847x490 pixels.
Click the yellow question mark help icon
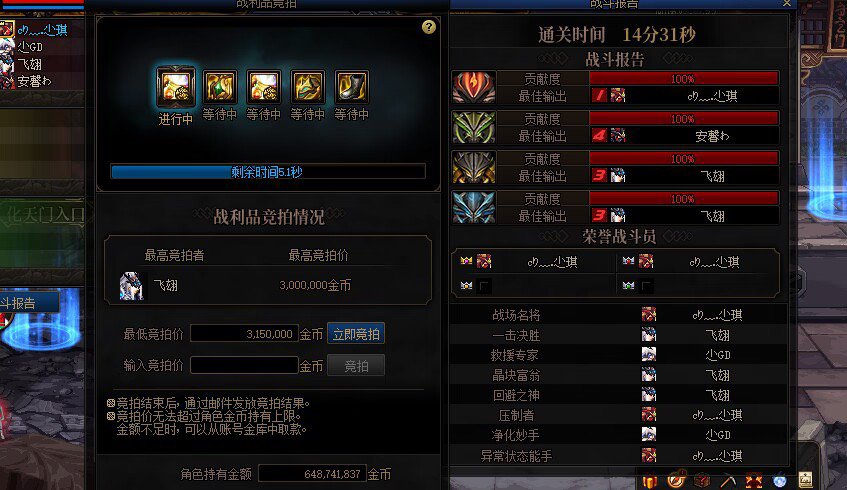(x=428, y=27)
